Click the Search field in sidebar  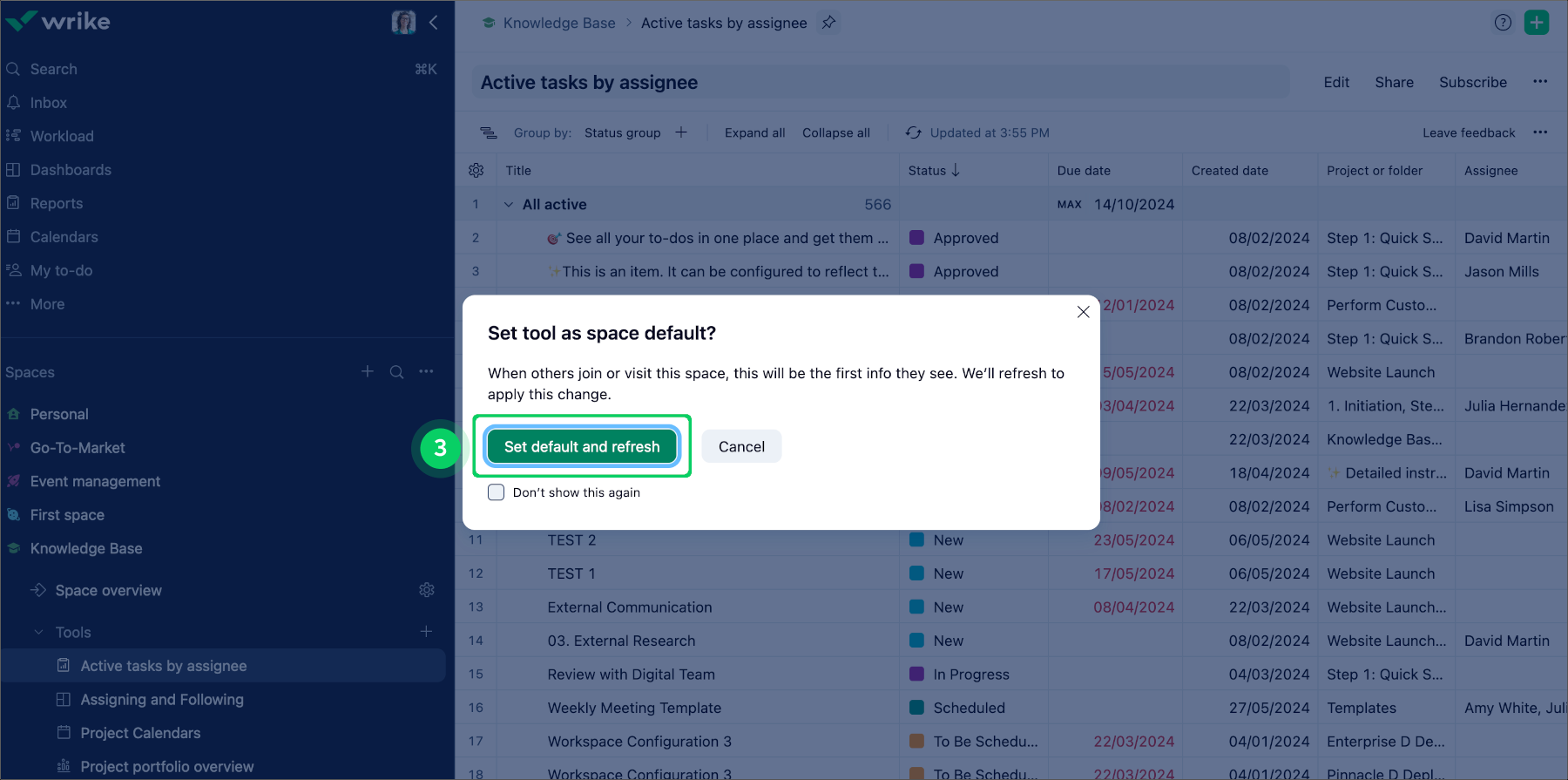pos(54,69)
